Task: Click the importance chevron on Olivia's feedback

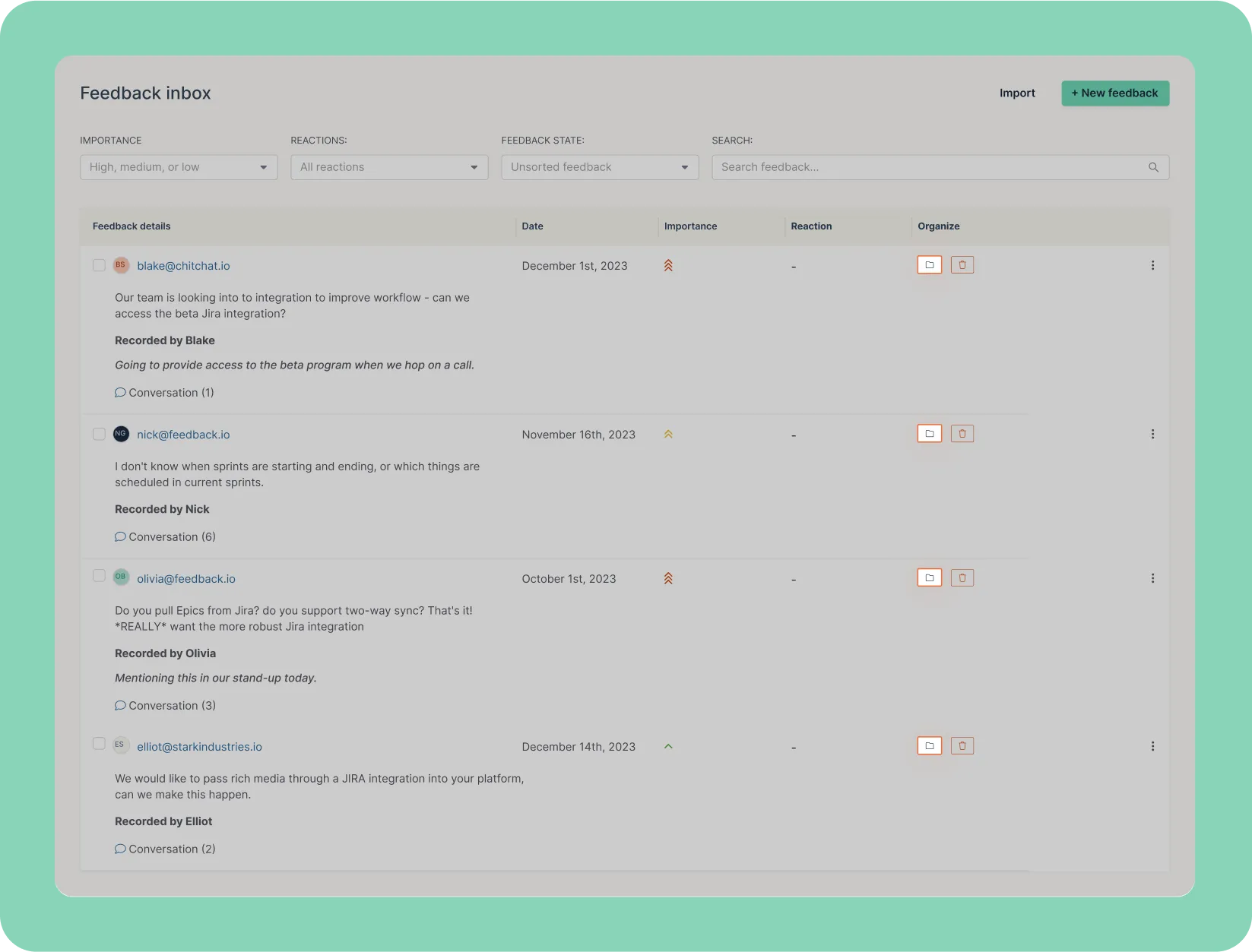Action: [x=667, y=578]
